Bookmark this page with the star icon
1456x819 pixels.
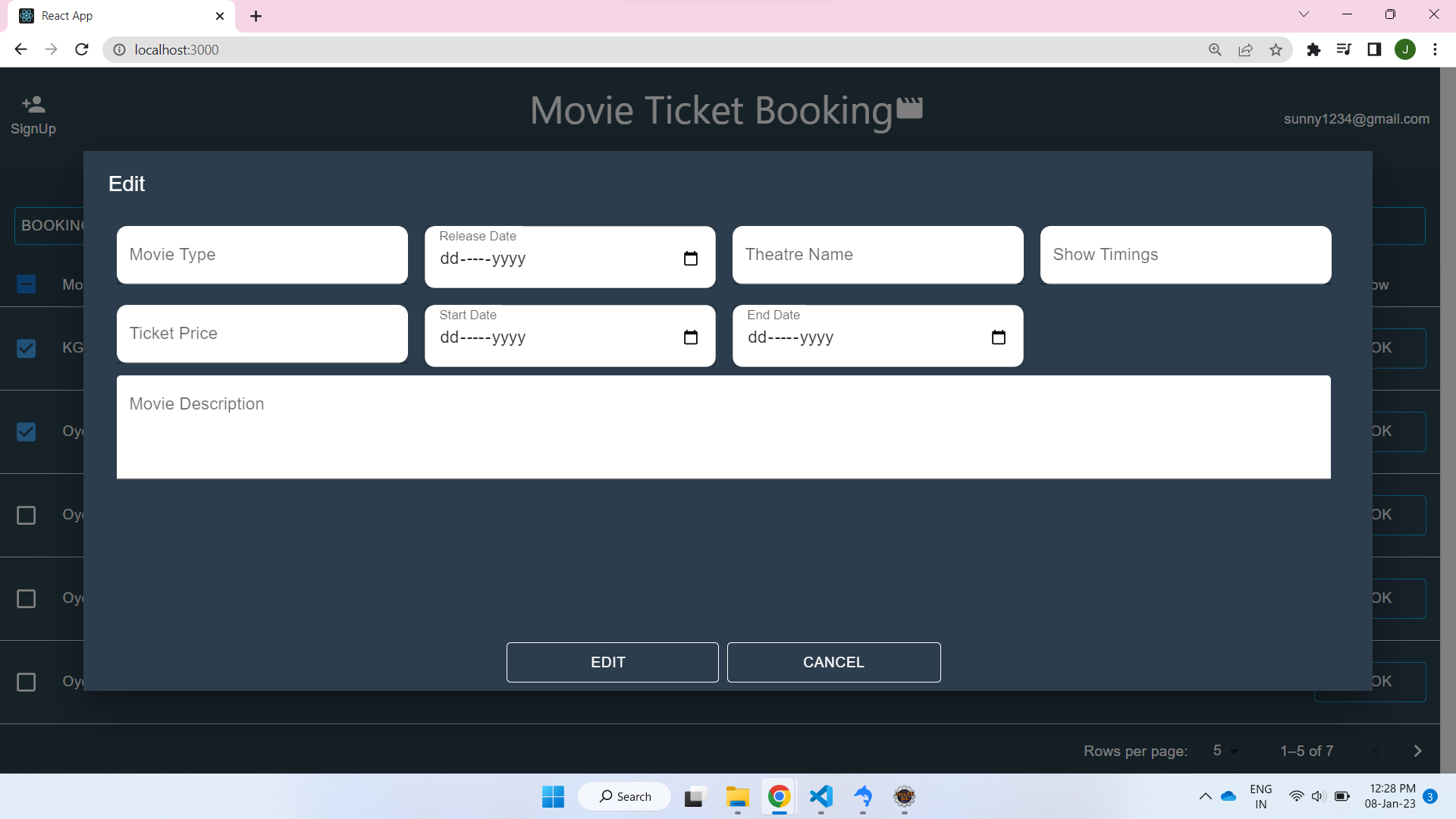pyautogui.click(x=1276, y=49)
